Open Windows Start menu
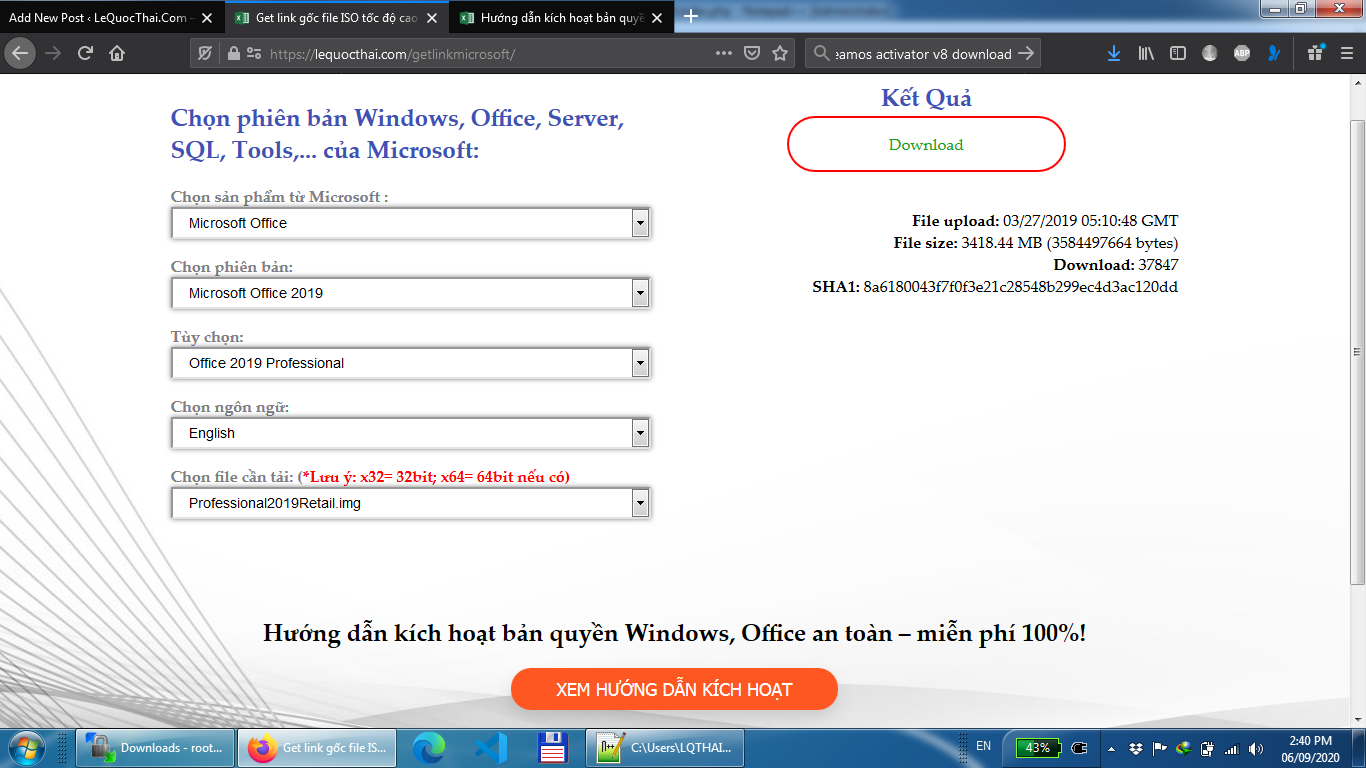Viewport: 1366px width, 768px height. (26, 747)
